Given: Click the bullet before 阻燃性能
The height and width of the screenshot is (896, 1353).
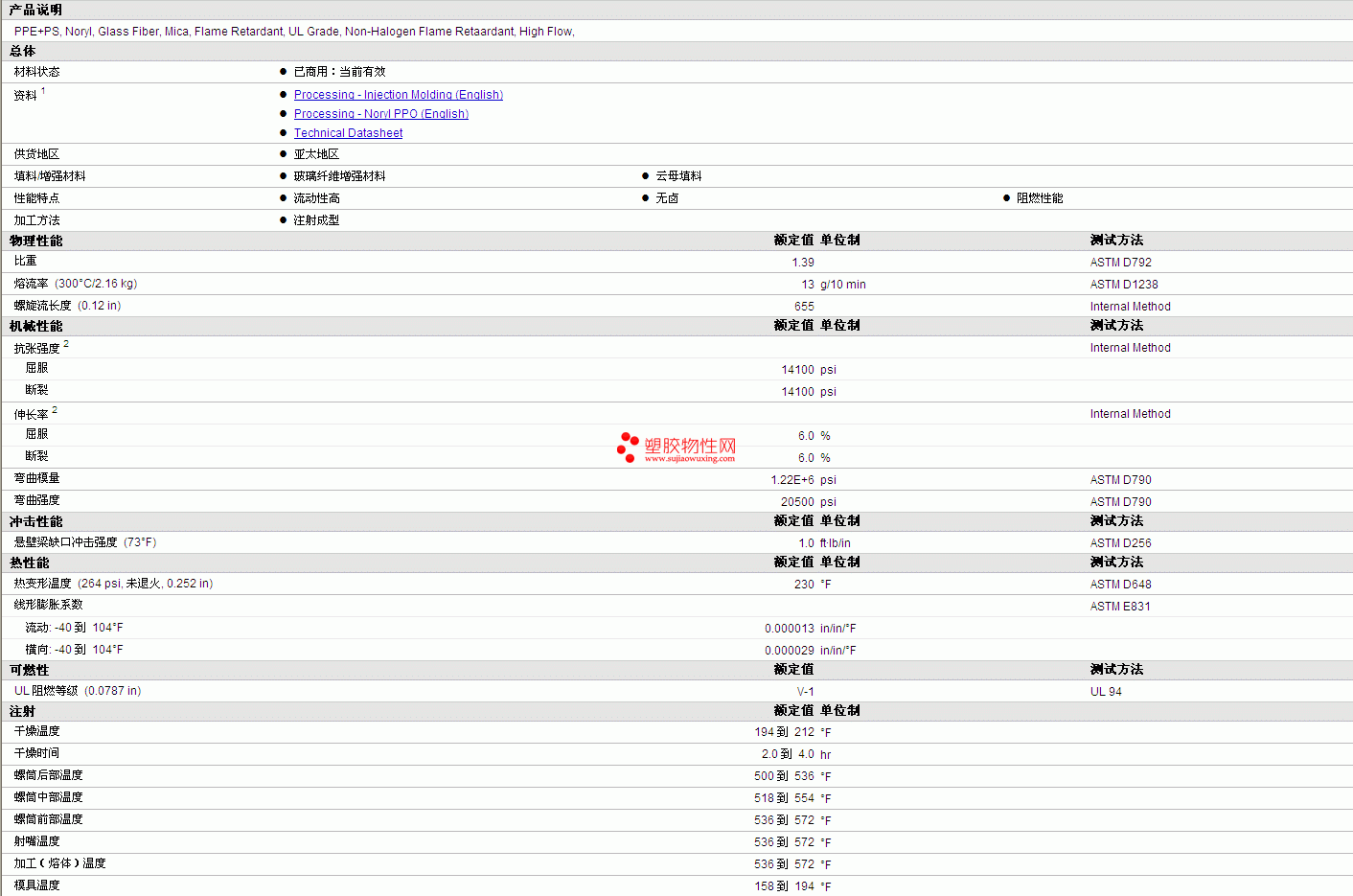Looking at the screenshot, I should 1006,198.
